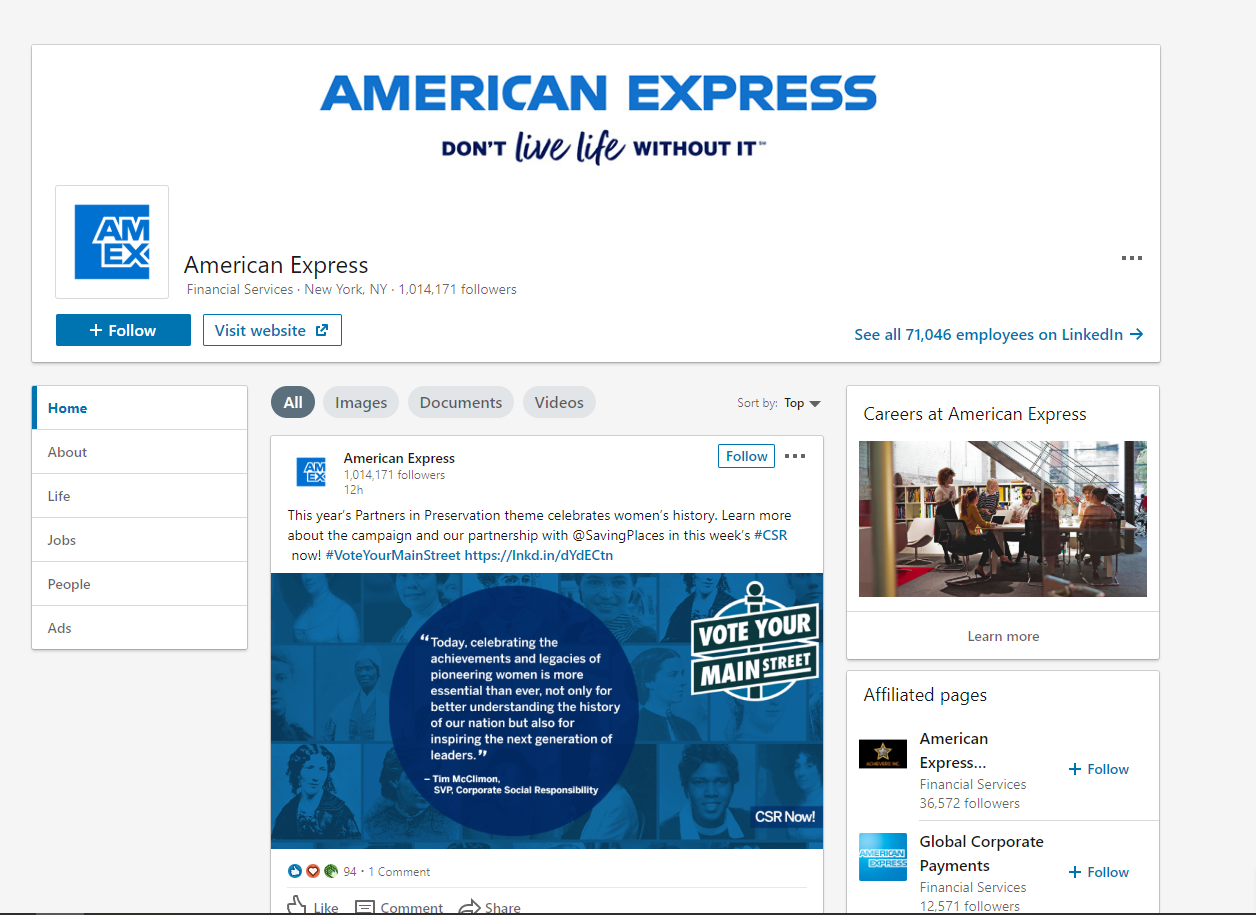1256x915 pixels.
Task: Click the #VoteYourMainStreet hashtag
Action: [393, 555]
